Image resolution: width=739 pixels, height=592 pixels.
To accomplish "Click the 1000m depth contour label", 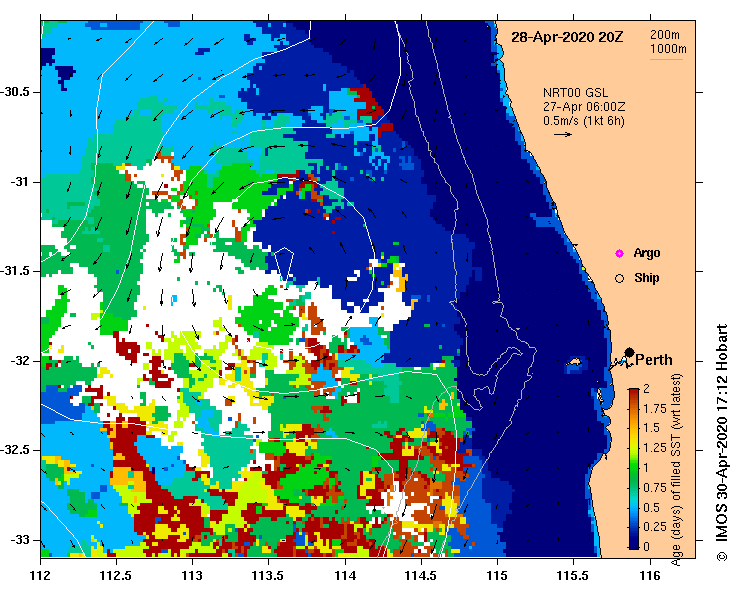I will coord(668,49).
